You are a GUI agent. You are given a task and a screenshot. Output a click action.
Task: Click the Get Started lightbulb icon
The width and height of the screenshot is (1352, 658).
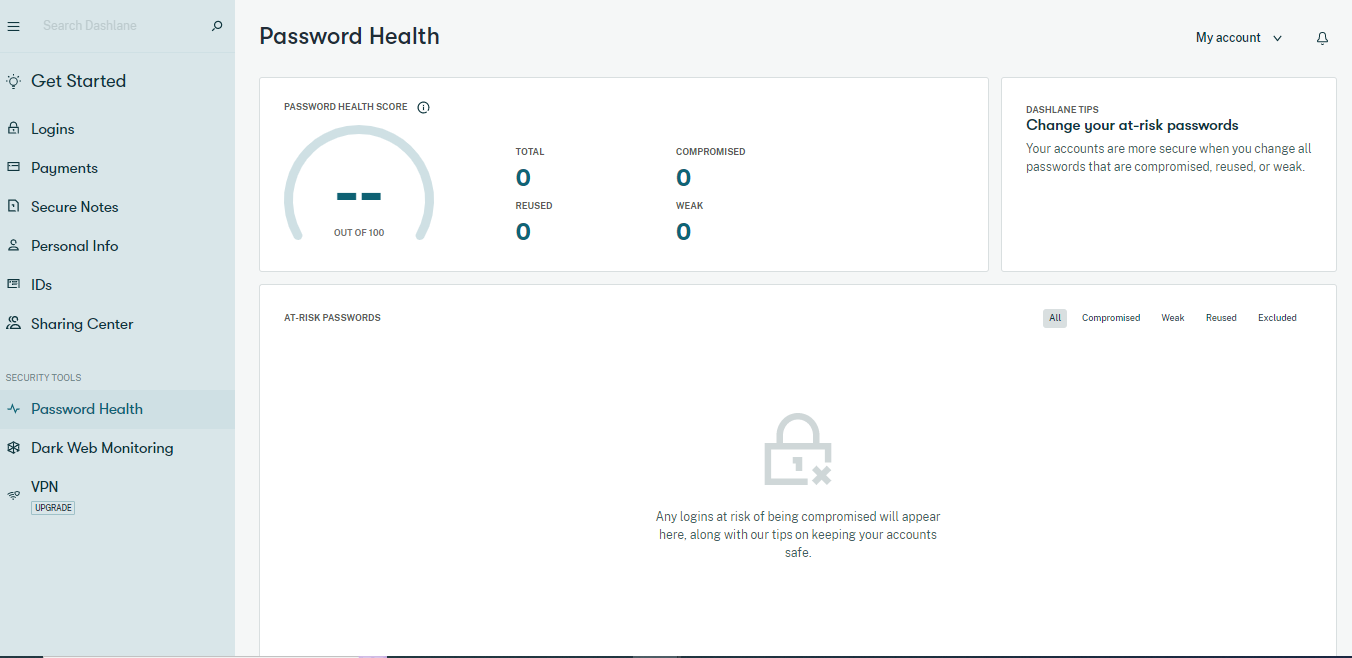[x=13, y=81]
